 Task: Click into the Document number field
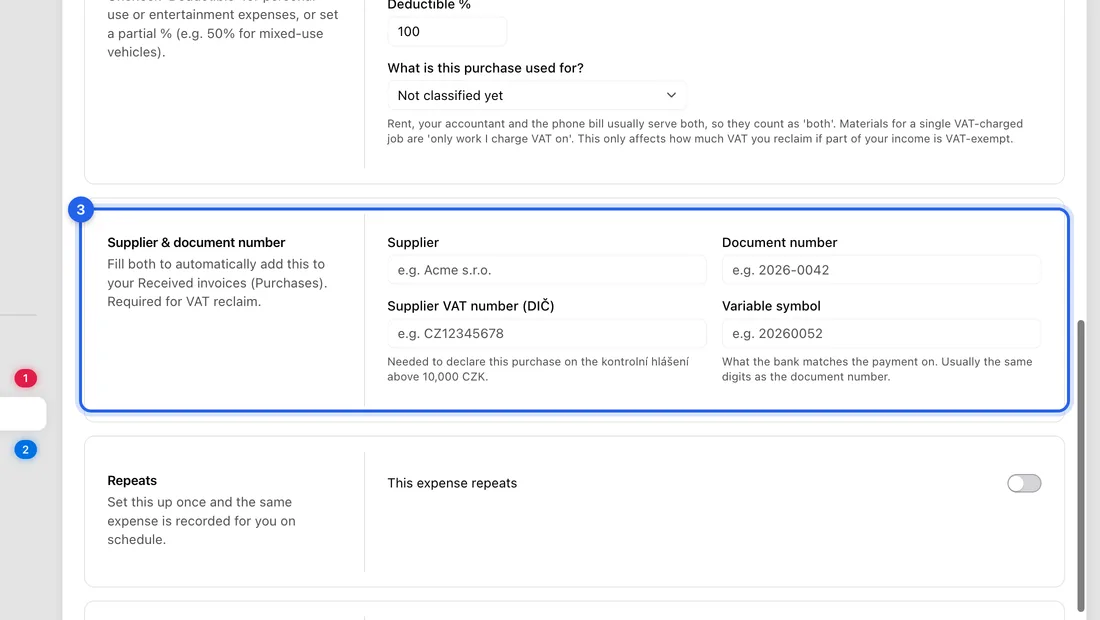[881, 270]
